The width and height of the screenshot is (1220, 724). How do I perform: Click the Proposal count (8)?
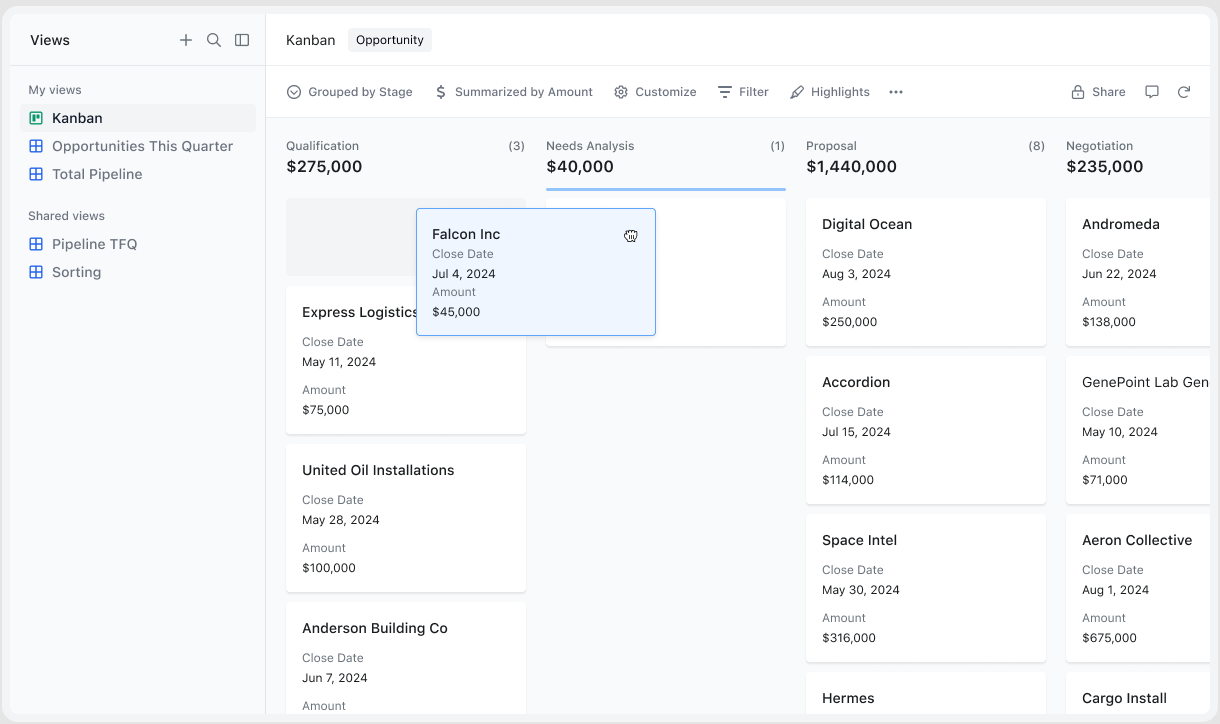tap(1036, 146)
